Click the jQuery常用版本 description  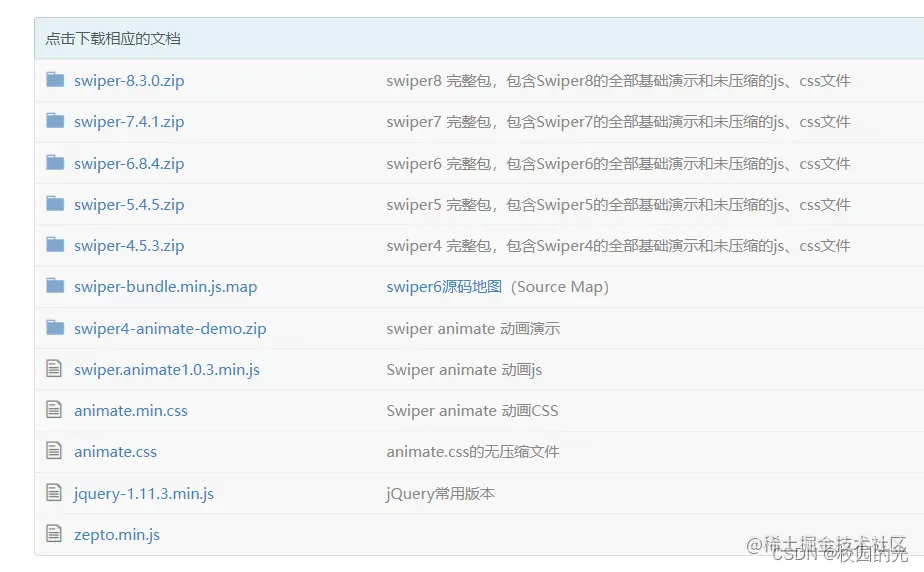(x=440, y=494)
